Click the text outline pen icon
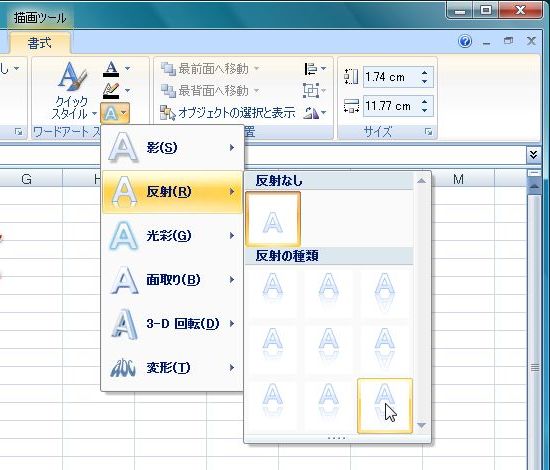The width and height of the screenshot is (550, 470). [111, 90]
